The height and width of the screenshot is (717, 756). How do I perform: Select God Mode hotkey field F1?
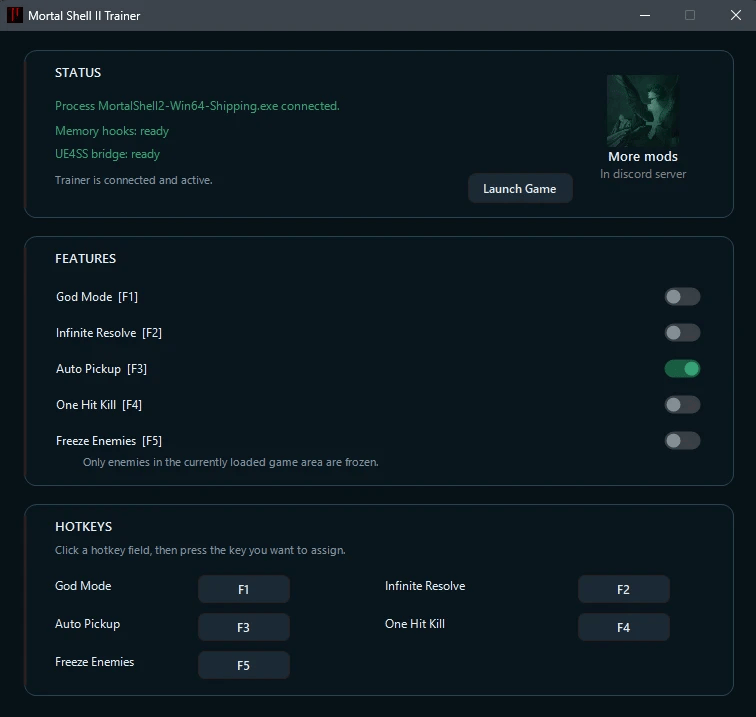(243, 589)
